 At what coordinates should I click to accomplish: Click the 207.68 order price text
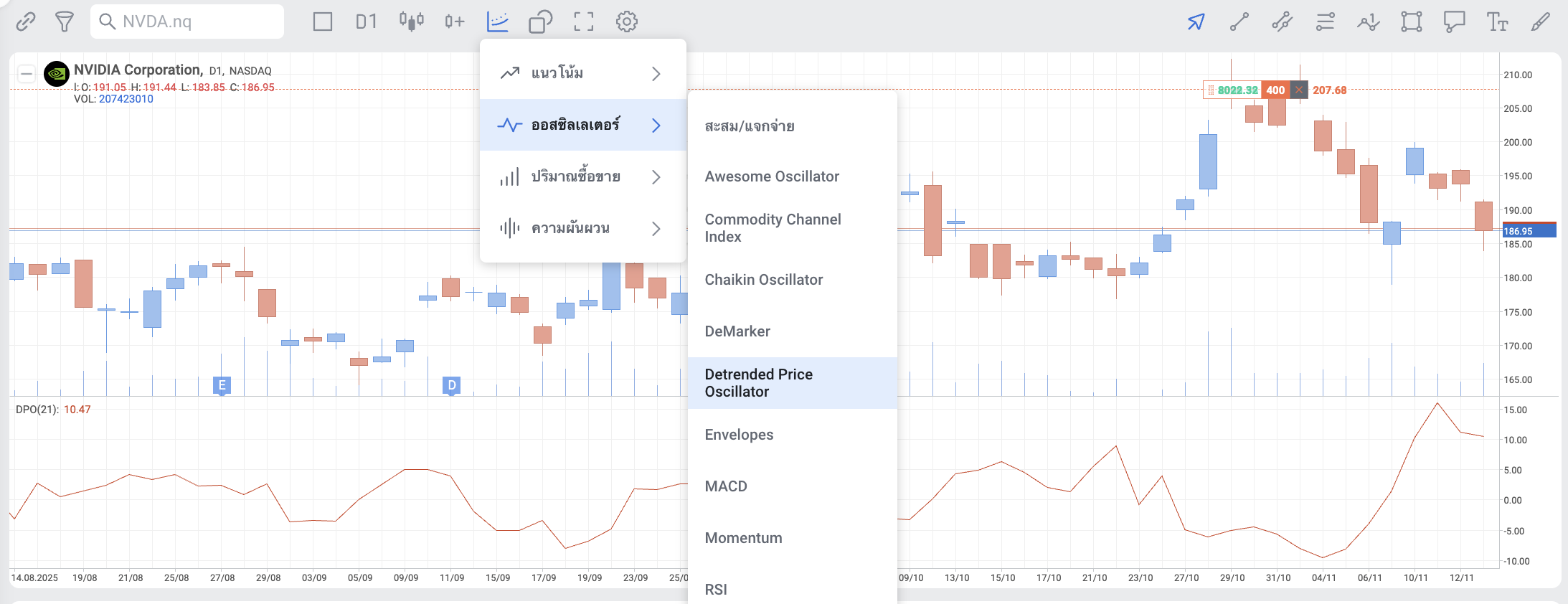(1329, 90)
